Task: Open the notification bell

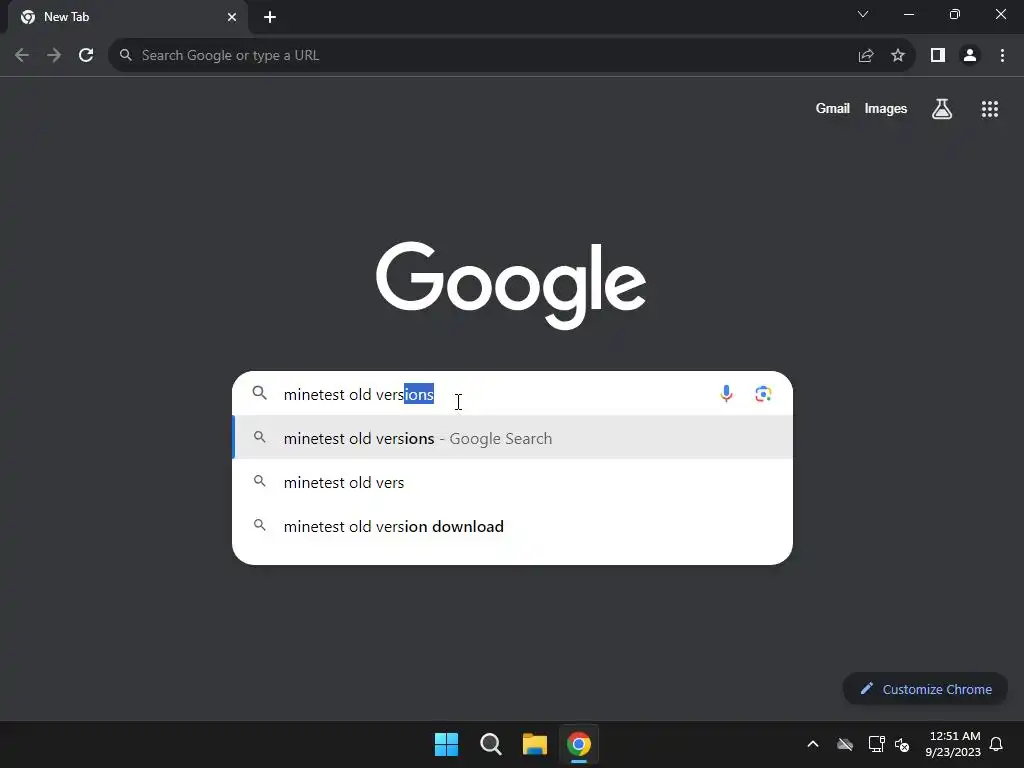Action: pyautogui.click(x=997, y=744)
